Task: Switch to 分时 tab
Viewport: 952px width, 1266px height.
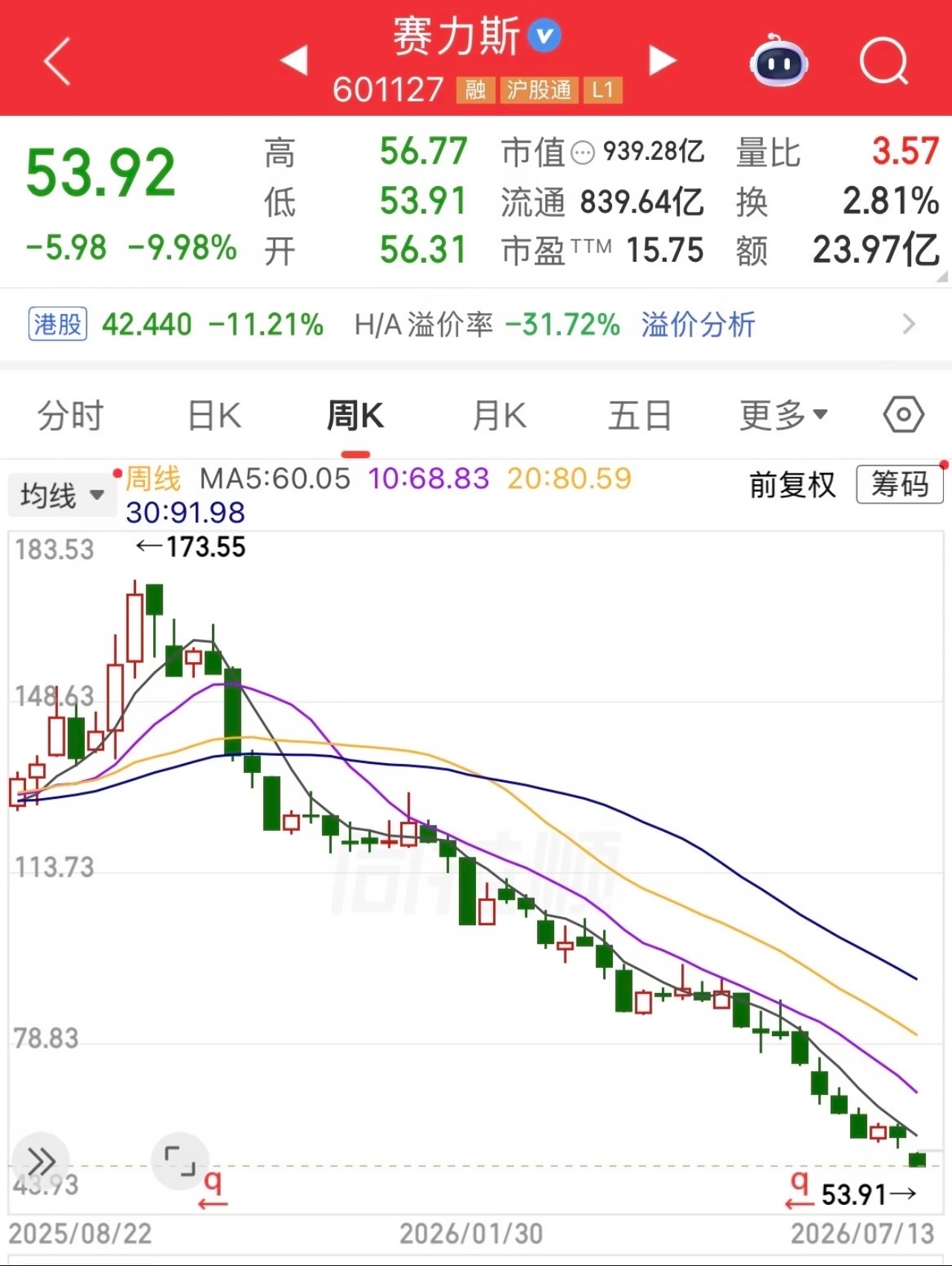Action: [71, 414]
